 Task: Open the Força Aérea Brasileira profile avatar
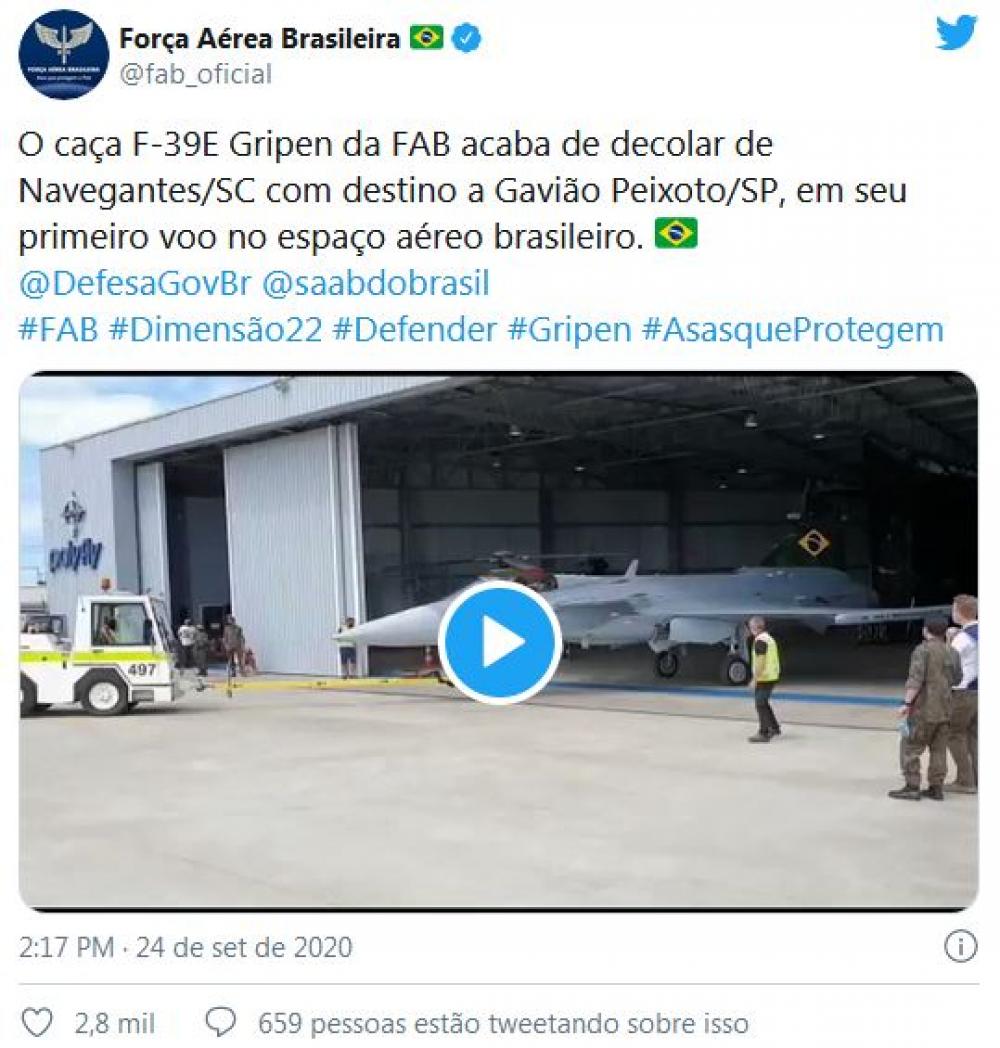tap(64, 54)
